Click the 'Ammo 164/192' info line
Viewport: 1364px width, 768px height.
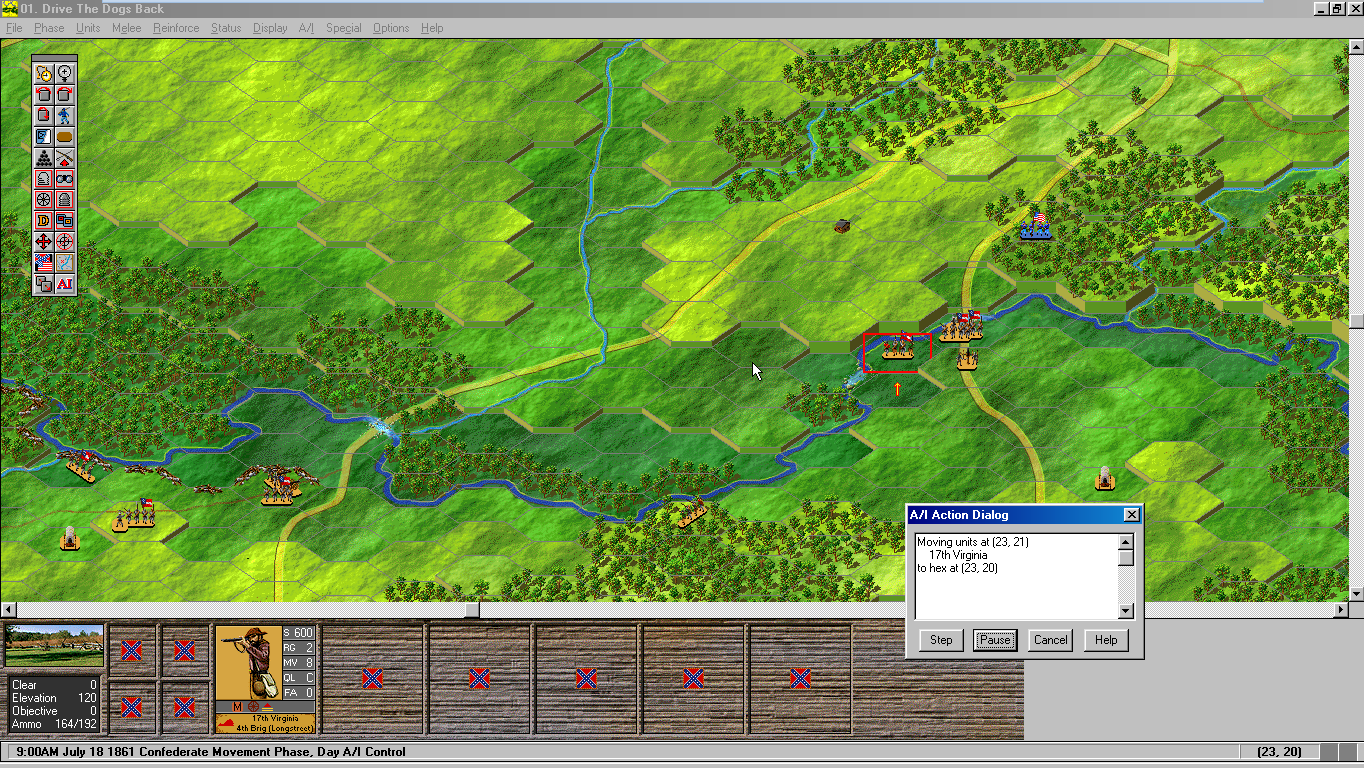[54, 724]
